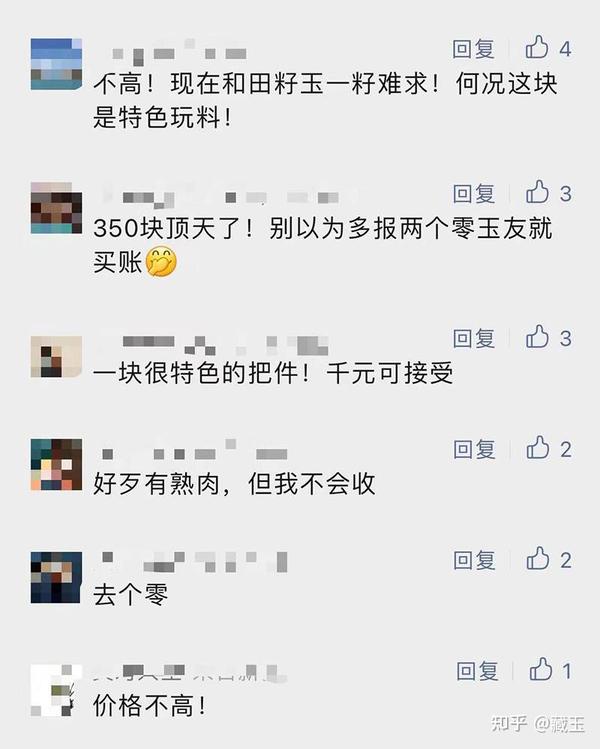Reply to the 但我不会收 comment
The height and width of the screenshot is (749, 600).
(474, 449)
